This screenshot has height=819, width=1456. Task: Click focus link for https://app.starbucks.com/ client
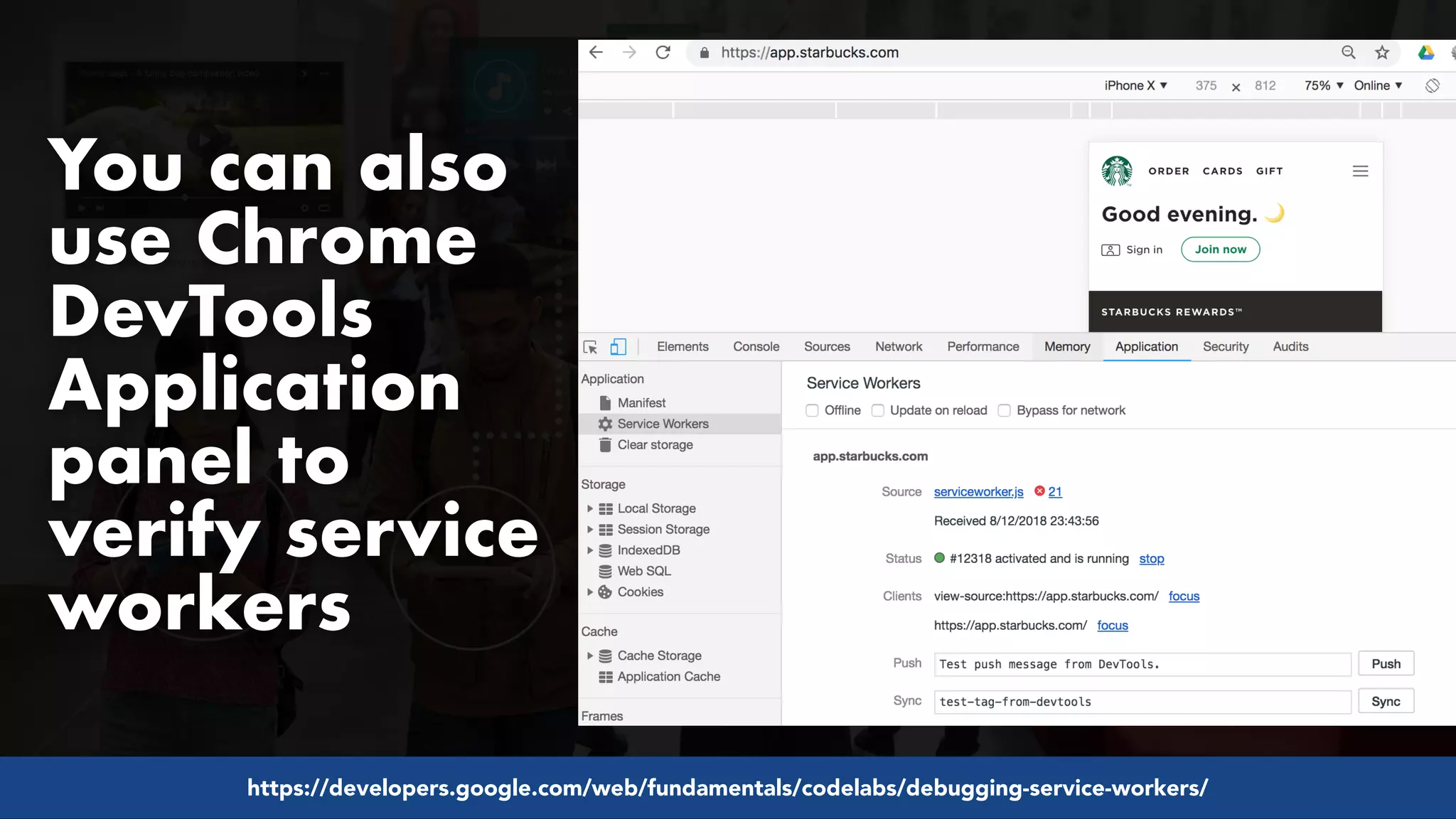coord(1113,626)
